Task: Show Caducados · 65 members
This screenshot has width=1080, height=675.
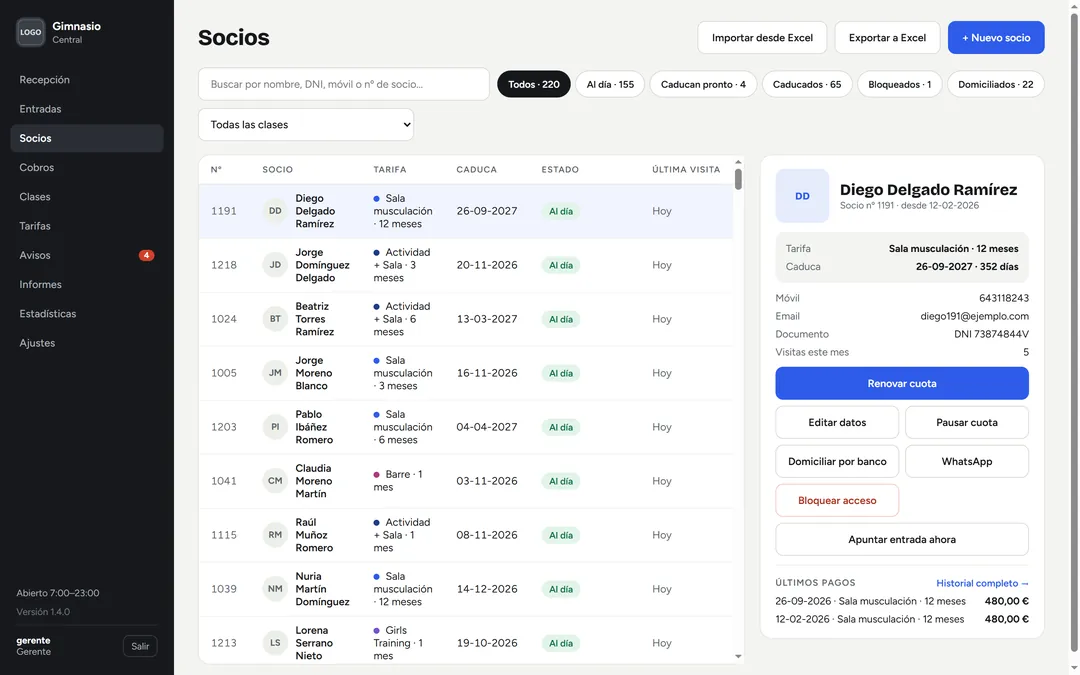Action: coord(807,84)
